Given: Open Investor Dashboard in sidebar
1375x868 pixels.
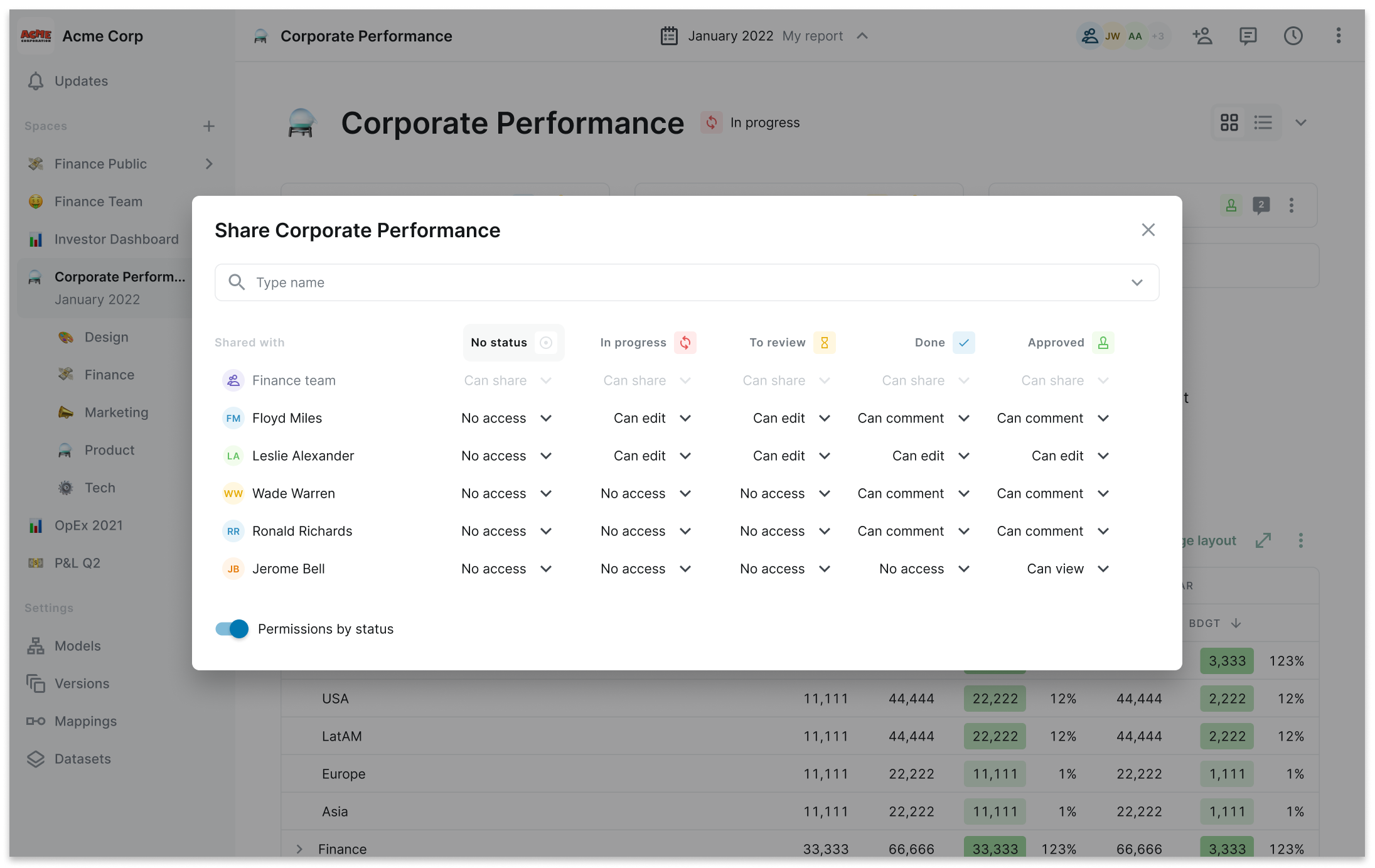Looking at the screenshot, I should coord(116,239).
